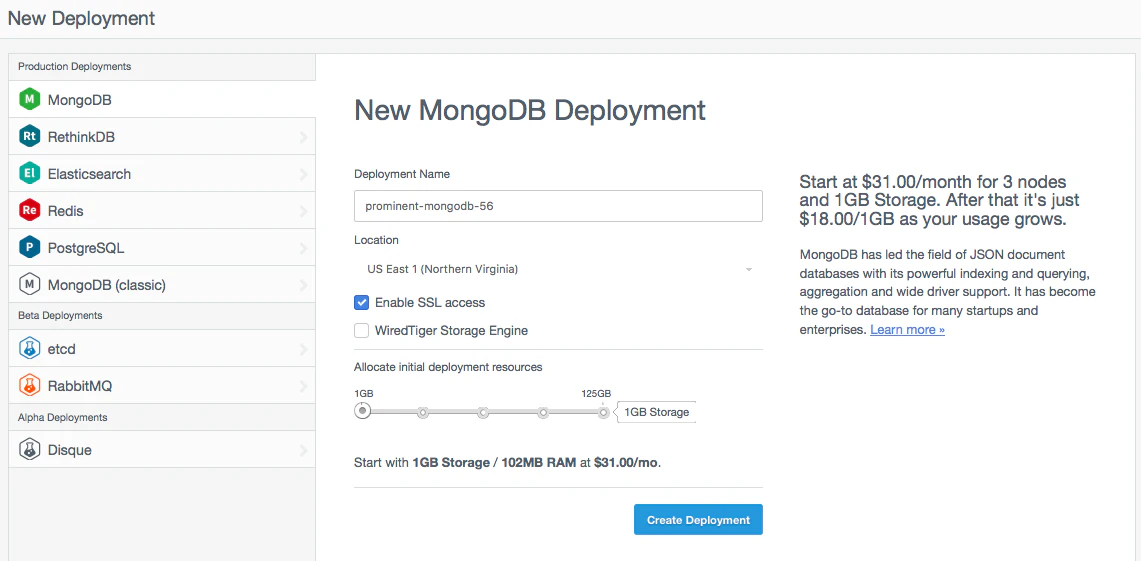Viewport: 1141px width, 561px height.
Task: Click the Disque flask icon
Action: tap(30, 450)
